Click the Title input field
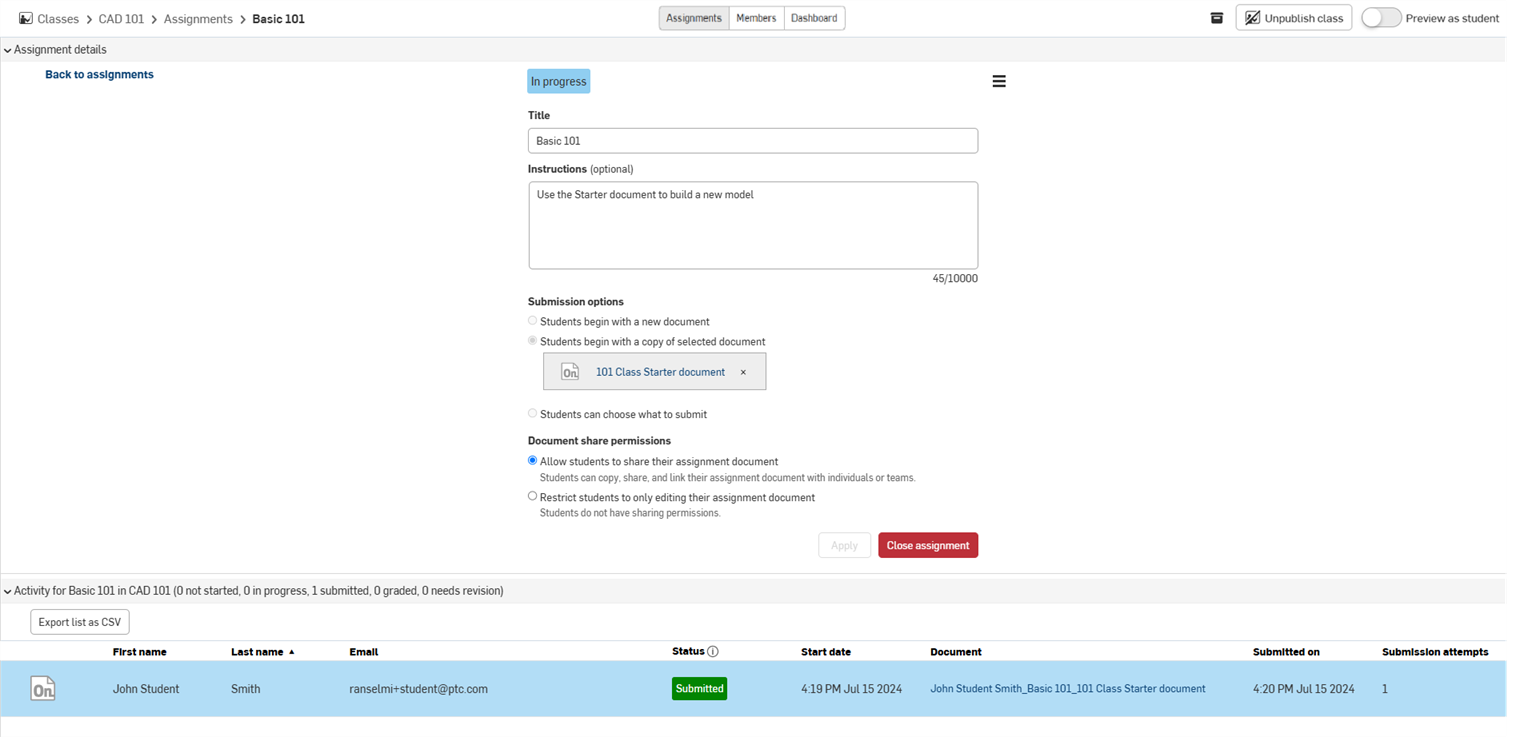 [752, 141]
